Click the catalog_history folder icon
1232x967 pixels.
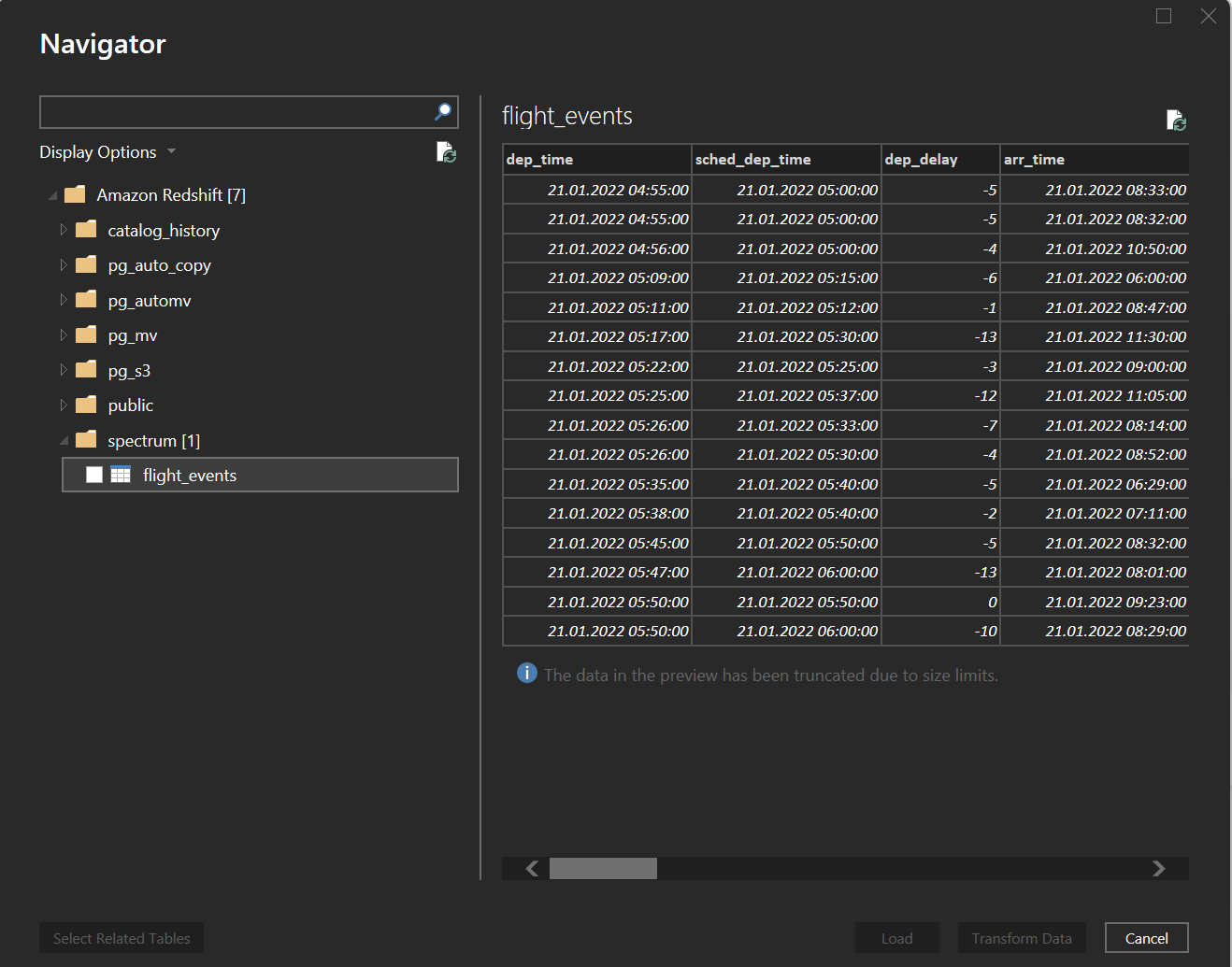coord(86,230)
